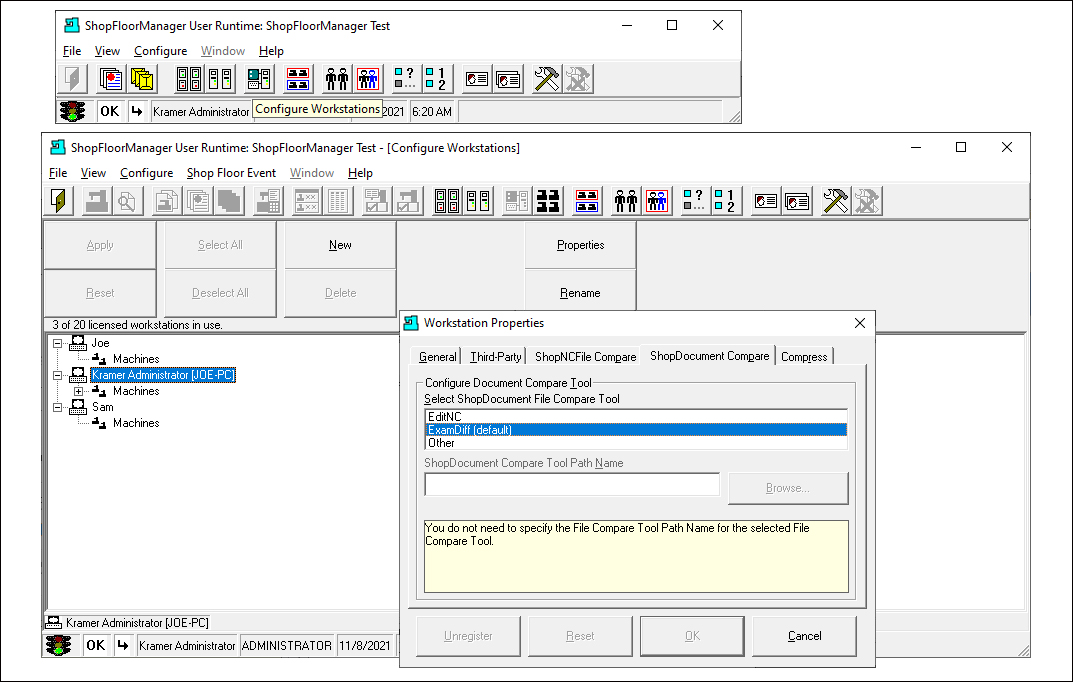Click question-mark squares icon in Configure Workstations window
This screenshot has height=682, width=1073.
695,201
